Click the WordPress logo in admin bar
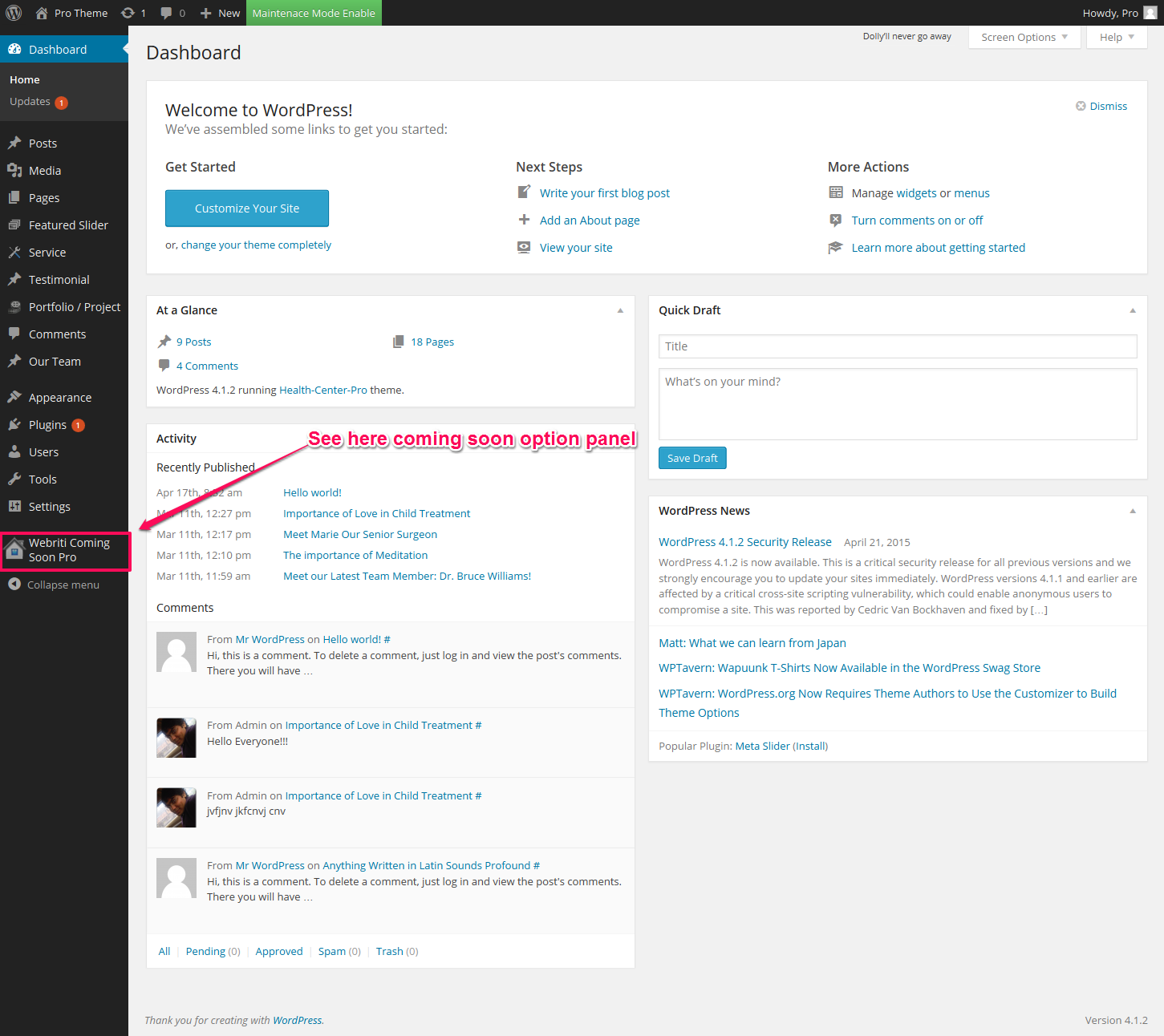The height and width of the screenshot is (1036, 1164). [14, 13]
